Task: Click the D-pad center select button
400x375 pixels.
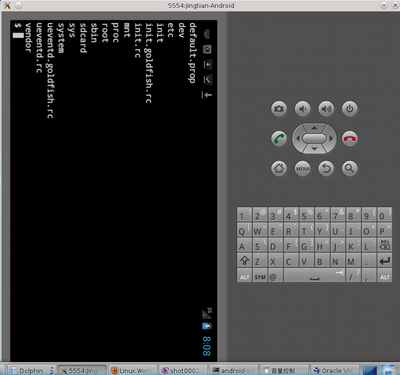Action: click(x=314, y=138)
